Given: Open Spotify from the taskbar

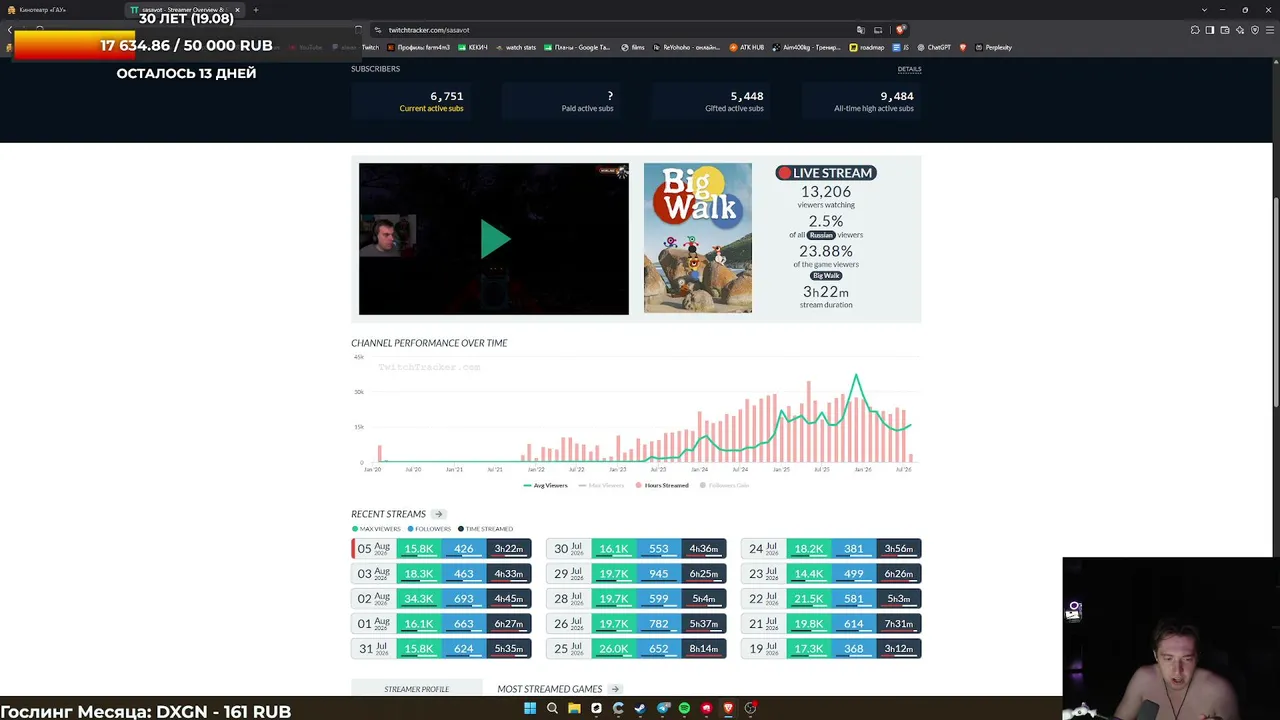Looking at the screenshot, I should tap(684, 708).
